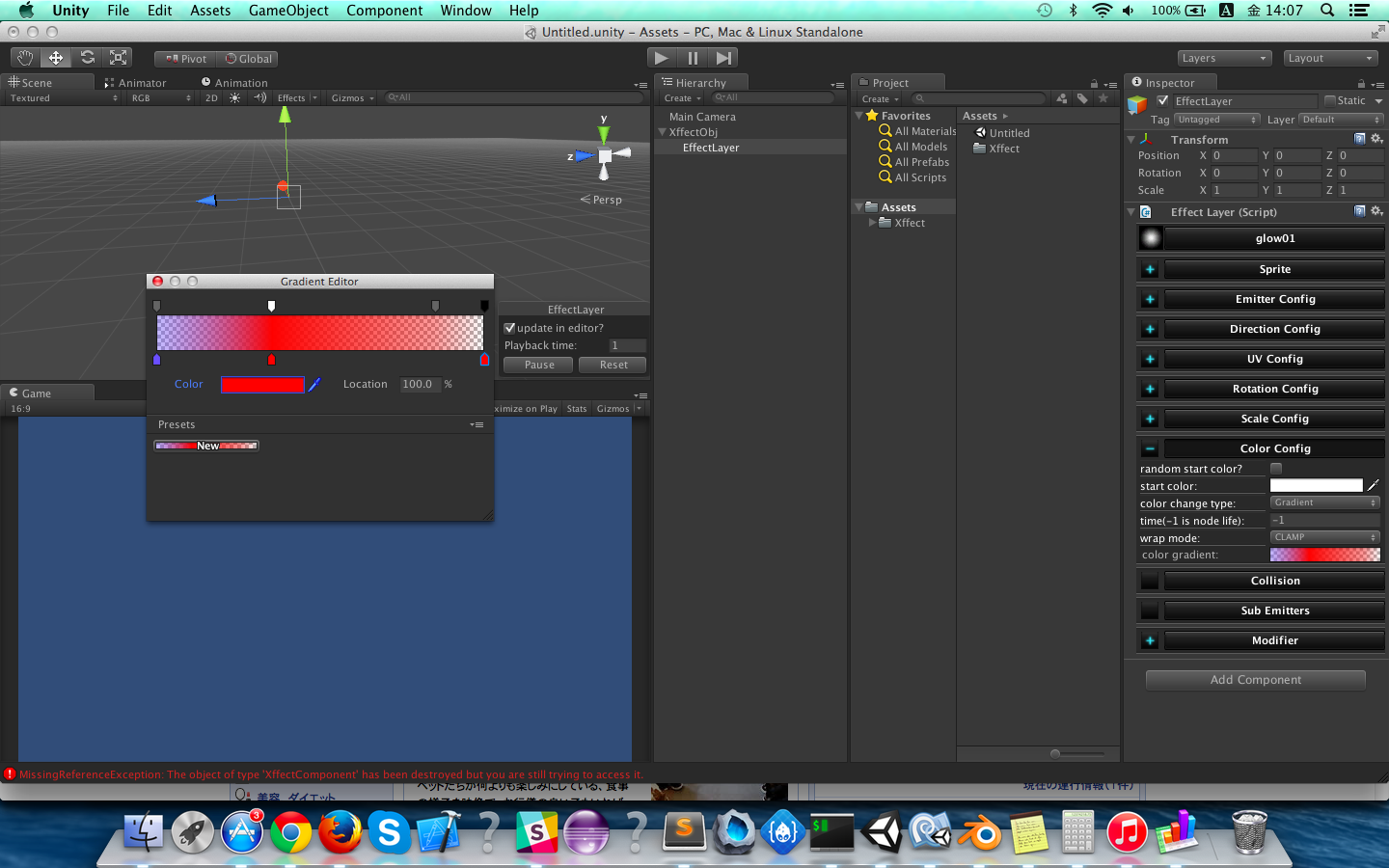Select the Scale tool

118,58
